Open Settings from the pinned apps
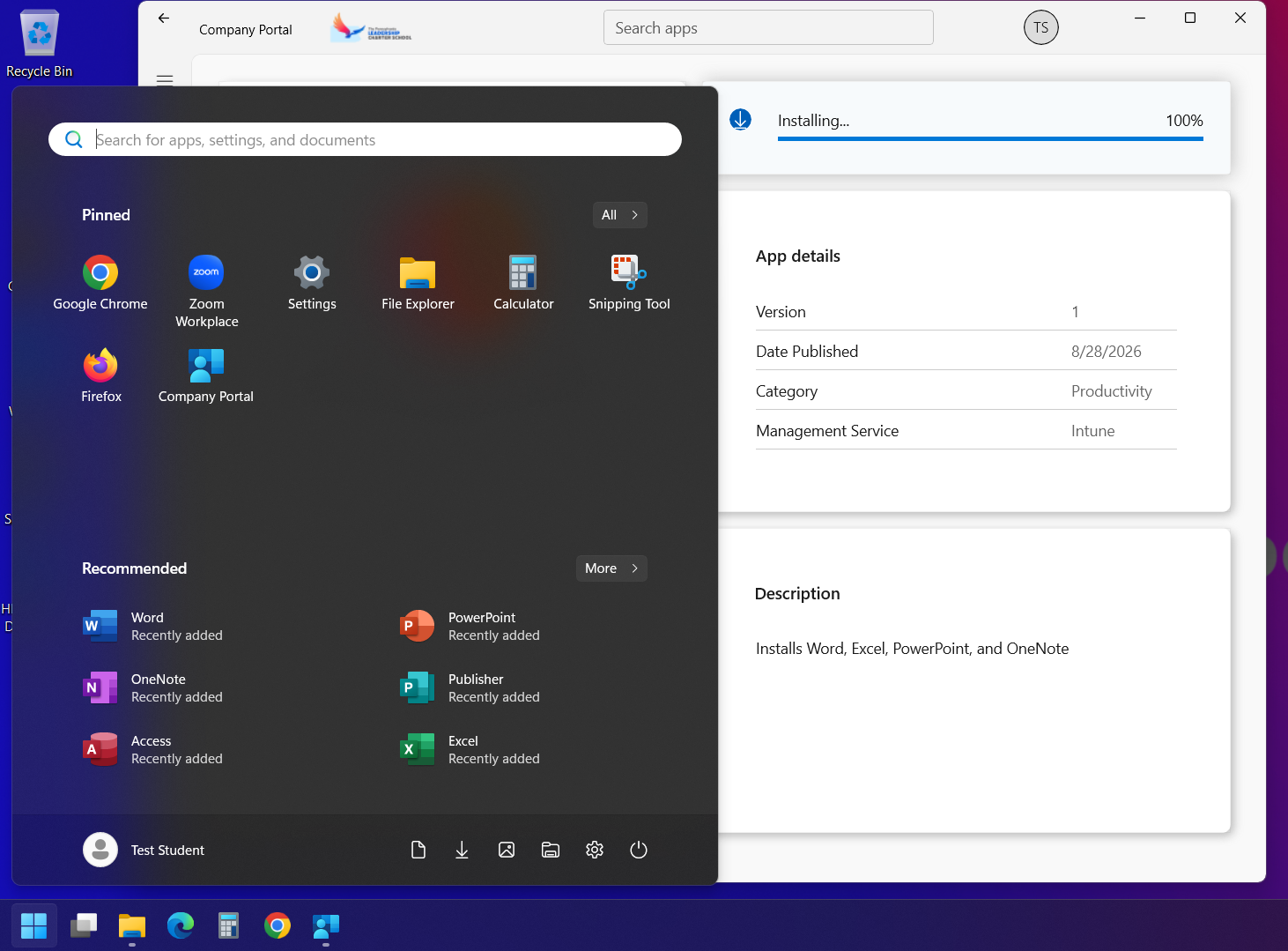The width and height of the screenshot is (1288, 951). 312,284
